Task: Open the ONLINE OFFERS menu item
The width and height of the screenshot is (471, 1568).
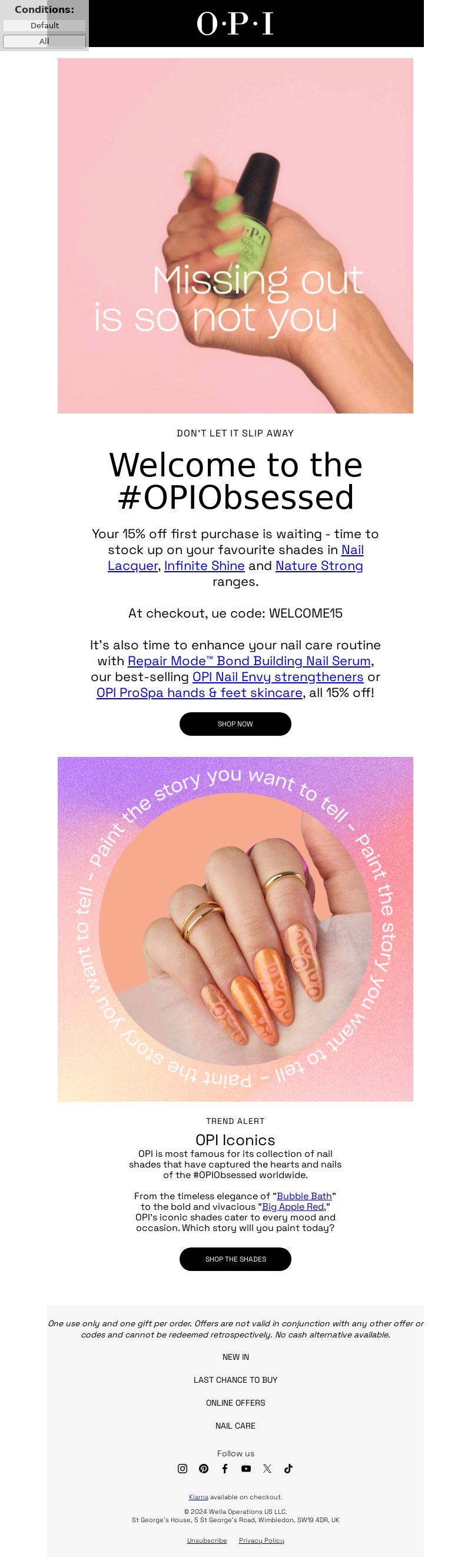Action: click(x=235, y=1402)
